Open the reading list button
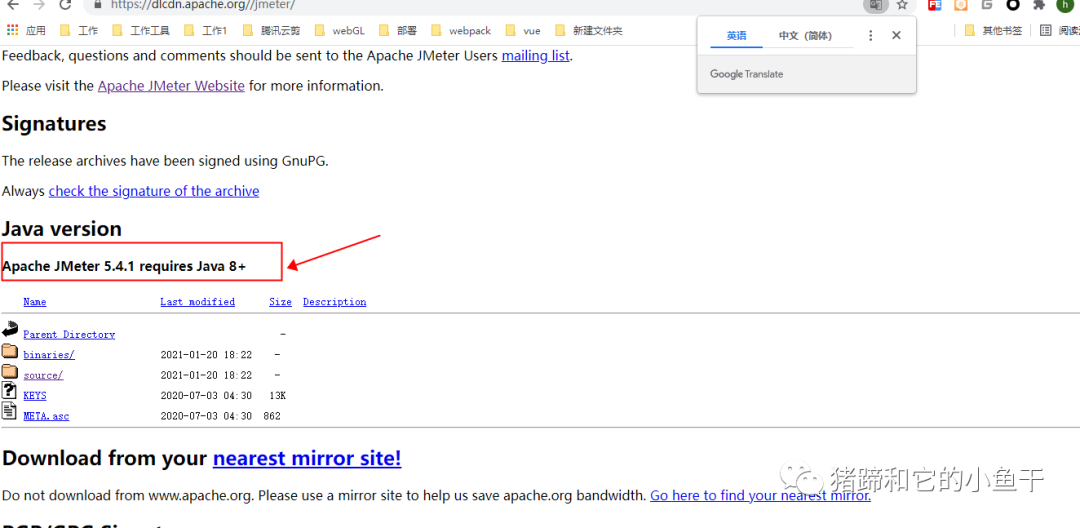The width and height of the screenshot is (1080, 528). tap(1059, 30)
